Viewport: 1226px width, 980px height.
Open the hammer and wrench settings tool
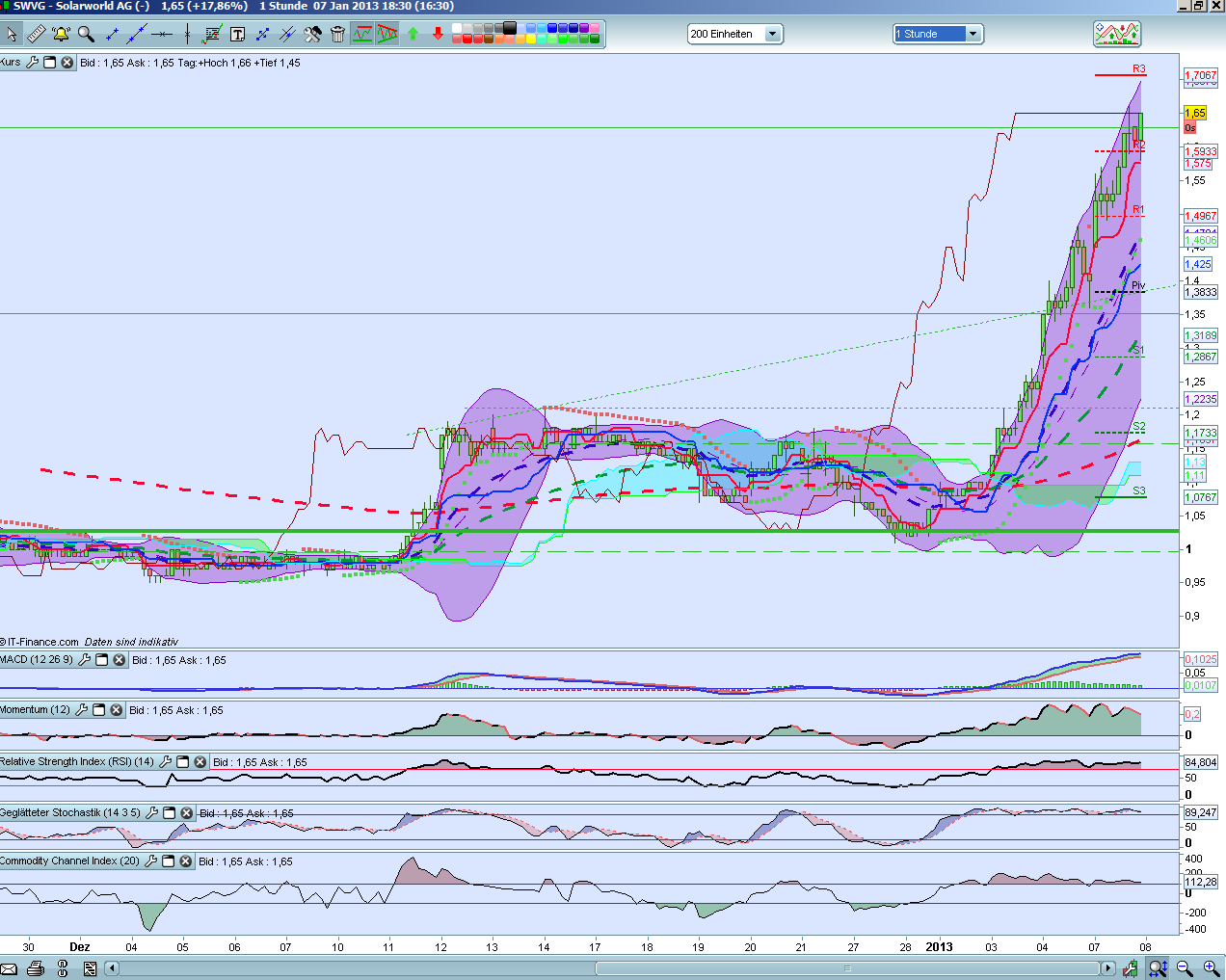pos(311,34)
